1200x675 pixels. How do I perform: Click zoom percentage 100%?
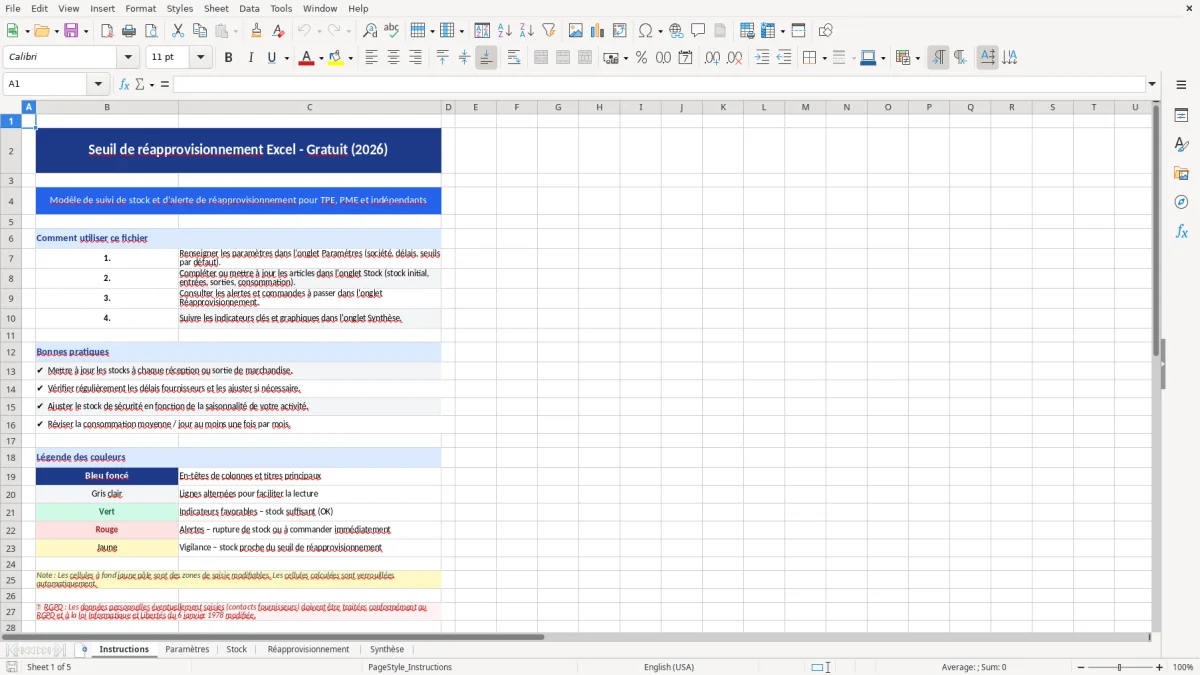point(1183,667)
